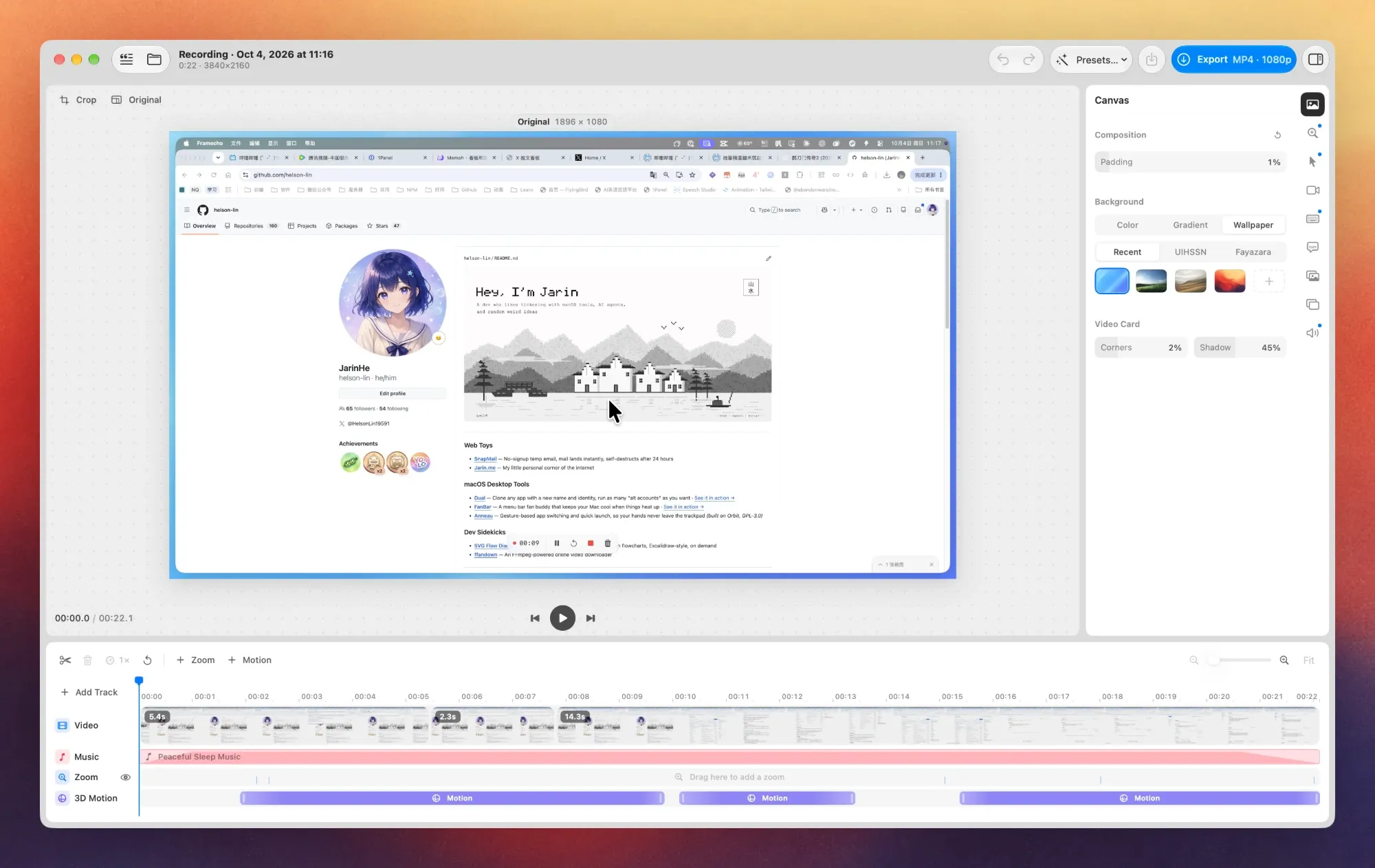Toggle Zoom track visibility eye

125,777
